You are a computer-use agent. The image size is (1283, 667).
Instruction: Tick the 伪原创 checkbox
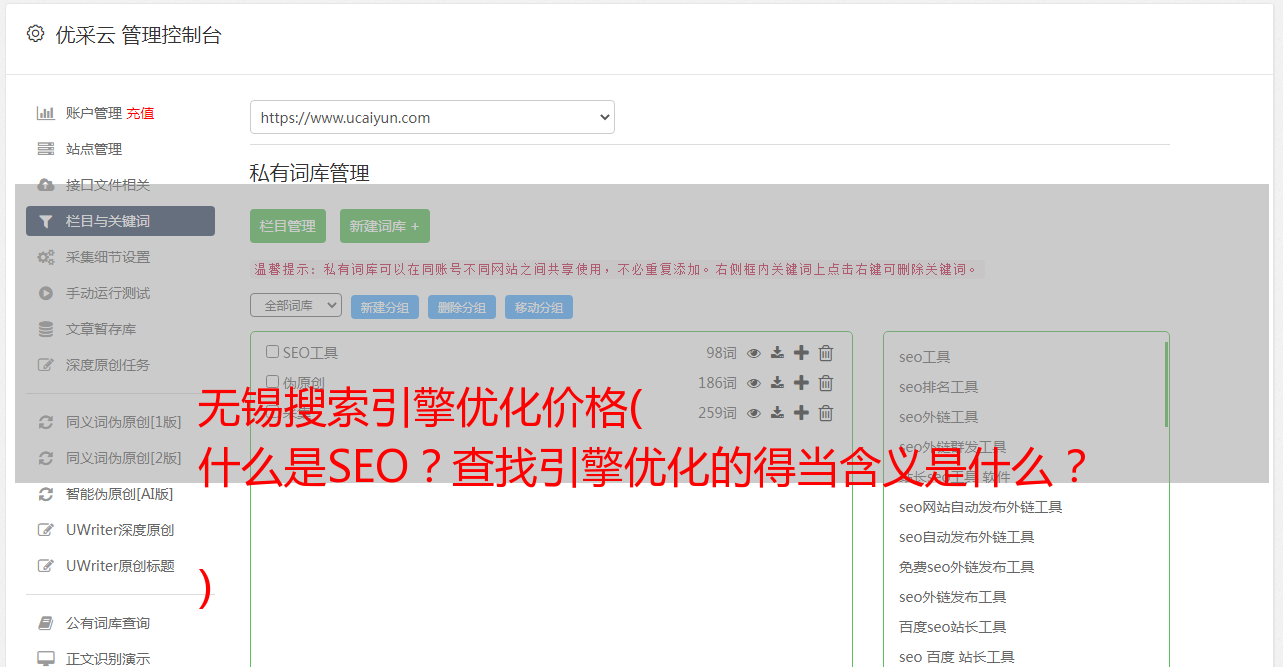click(272, 382)
